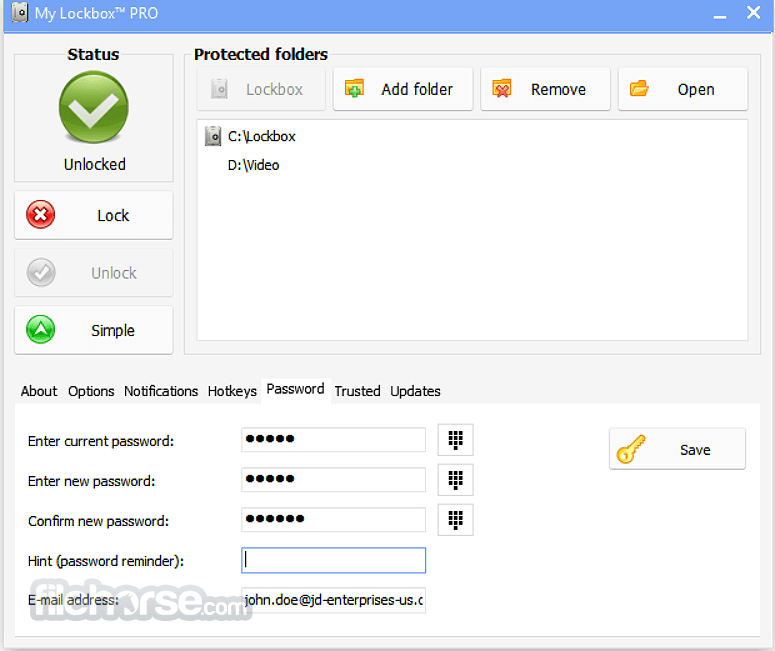
Task: Click the Open folder icon
Action: [639, 88]
